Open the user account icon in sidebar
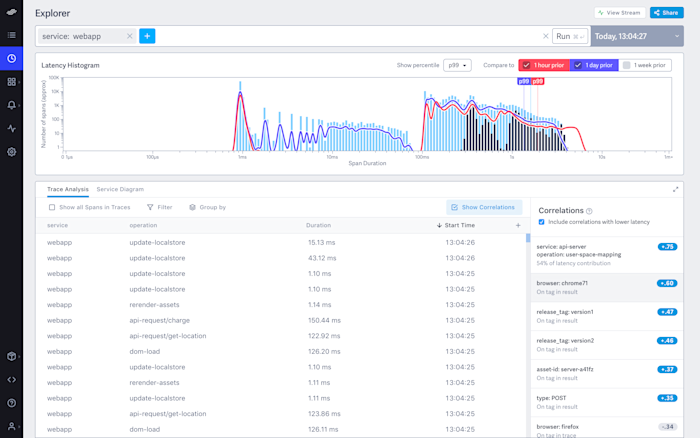This screenshot has height=438, width=700. 12,426
